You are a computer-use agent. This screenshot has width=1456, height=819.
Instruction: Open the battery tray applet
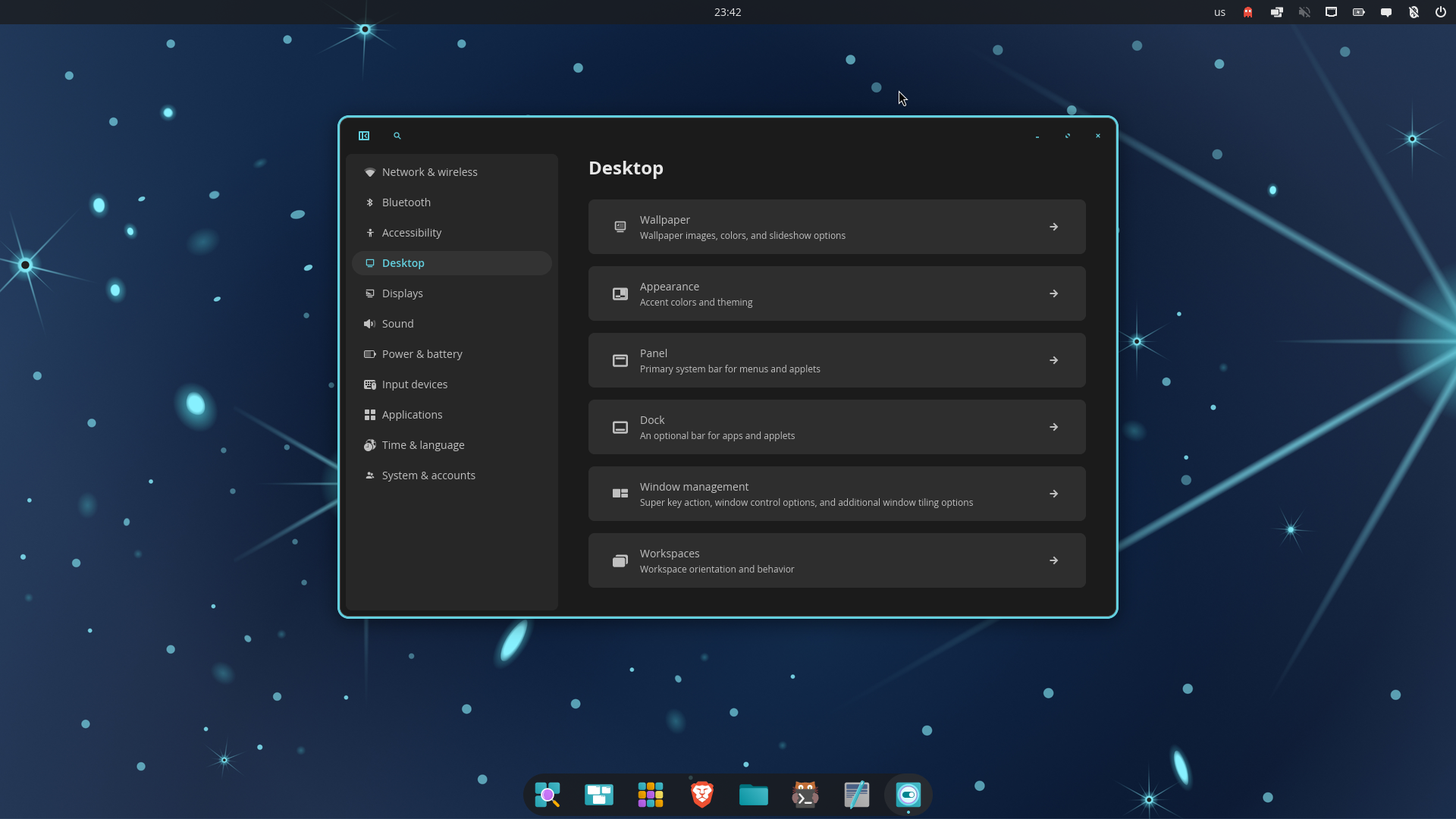point(1359,12)
